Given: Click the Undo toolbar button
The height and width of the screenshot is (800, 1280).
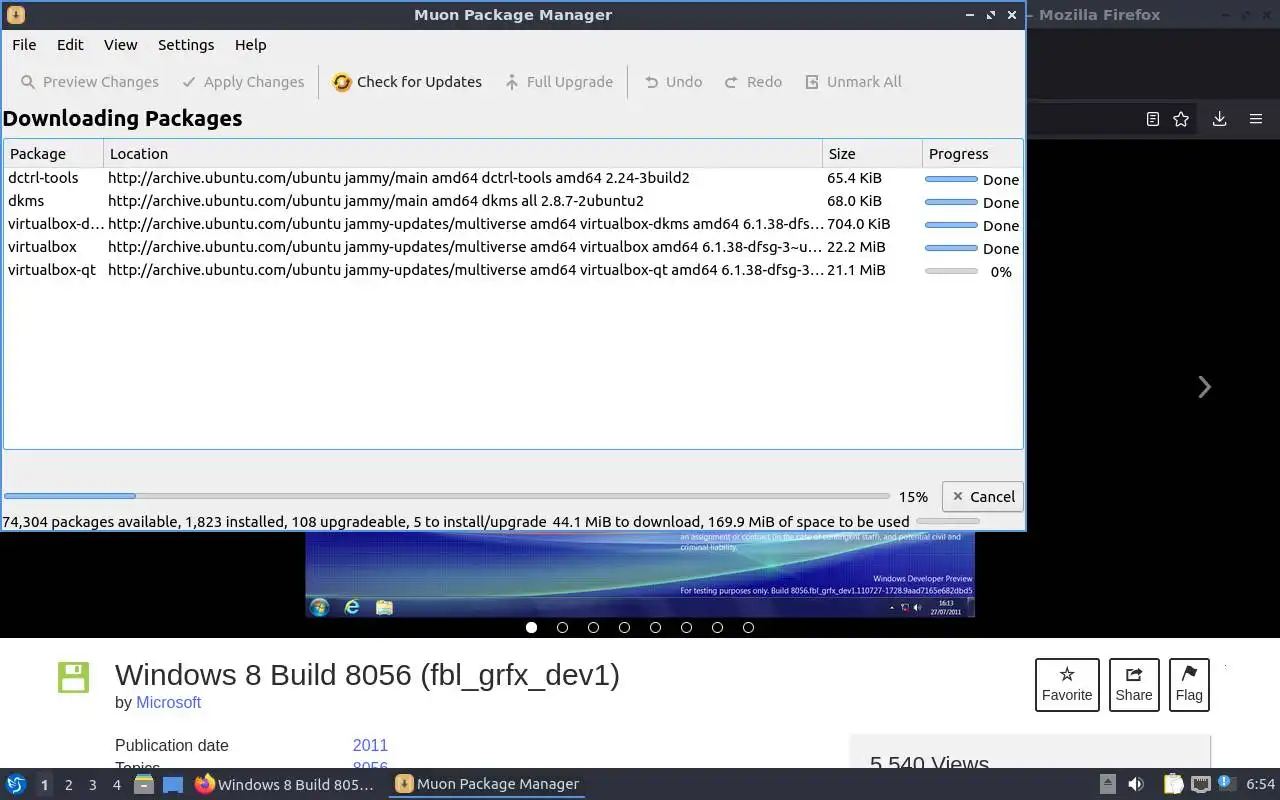Looking at the screenshot, I should [x=673, y=82].
